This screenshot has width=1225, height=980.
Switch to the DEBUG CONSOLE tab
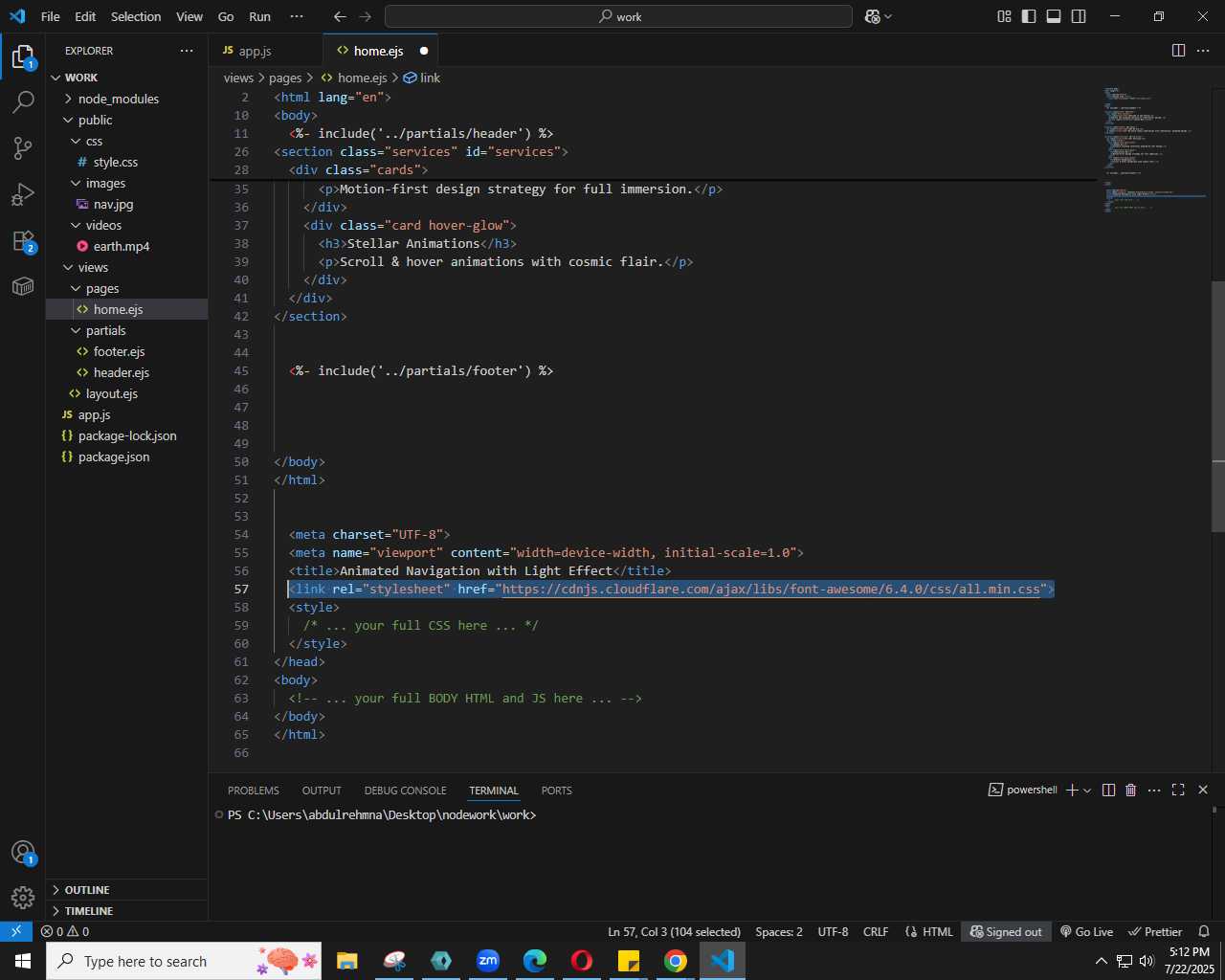point(405,791)
